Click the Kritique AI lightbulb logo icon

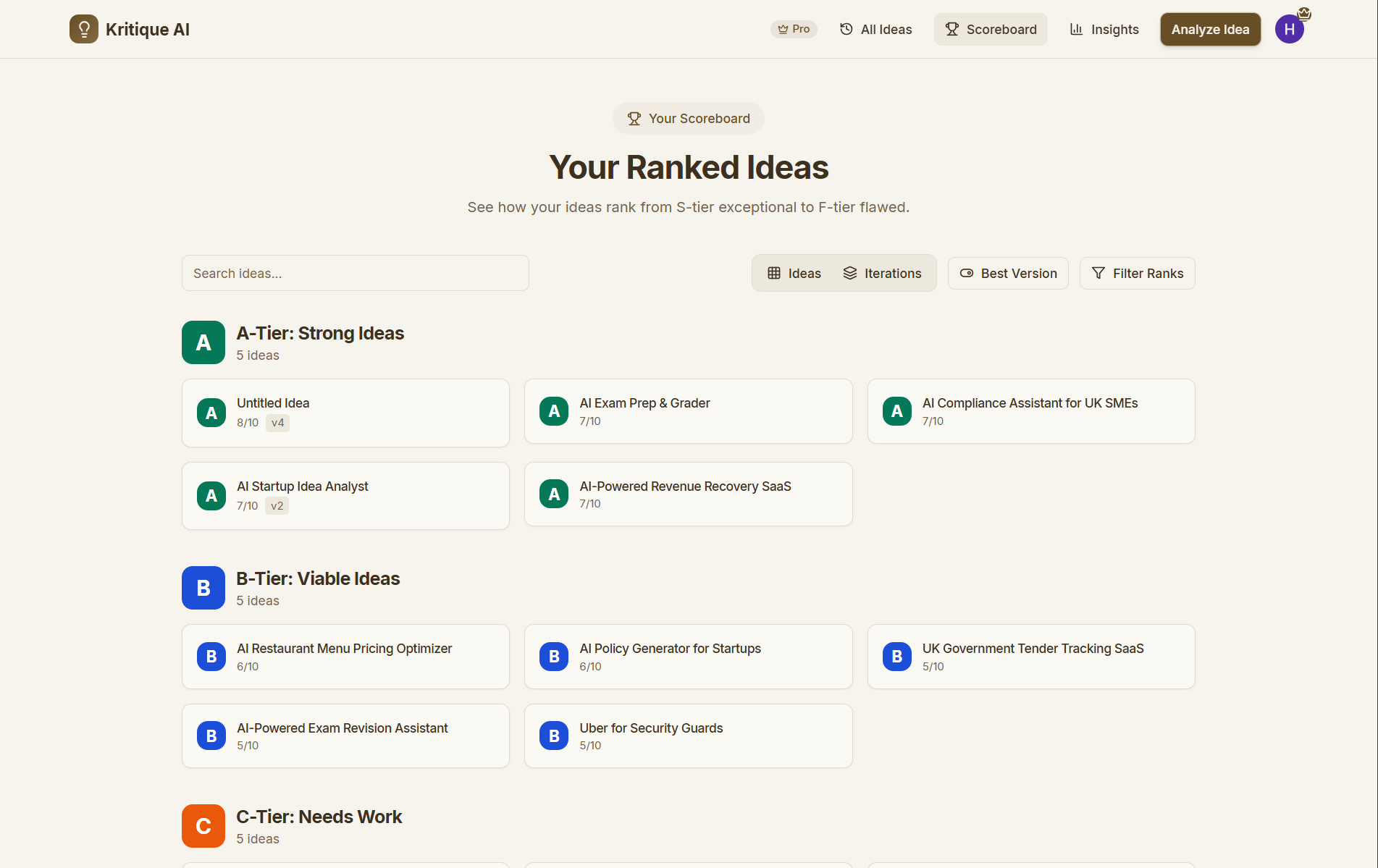[83, 29]
